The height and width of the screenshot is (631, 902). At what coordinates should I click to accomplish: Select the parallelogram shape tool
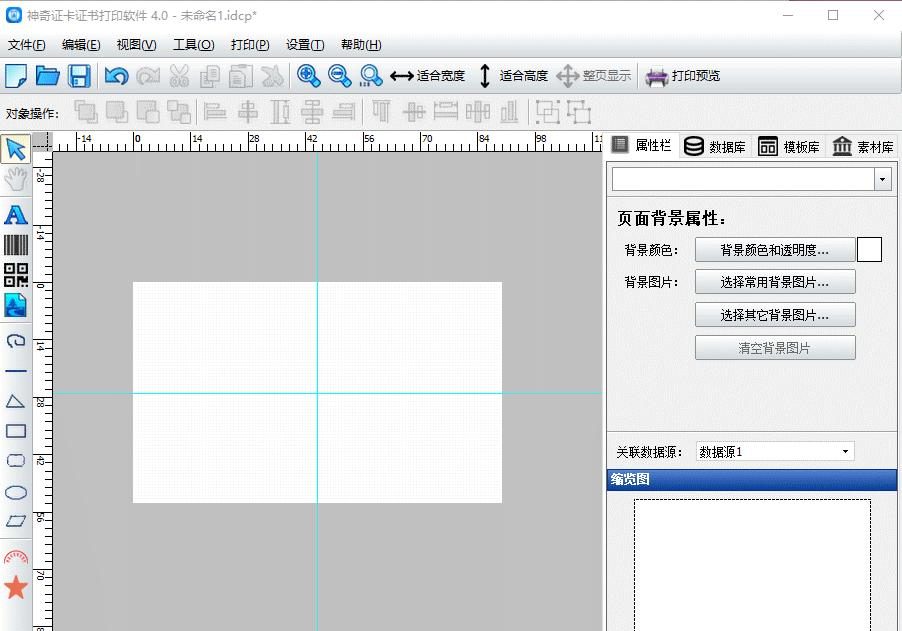[x=16, y=521]
